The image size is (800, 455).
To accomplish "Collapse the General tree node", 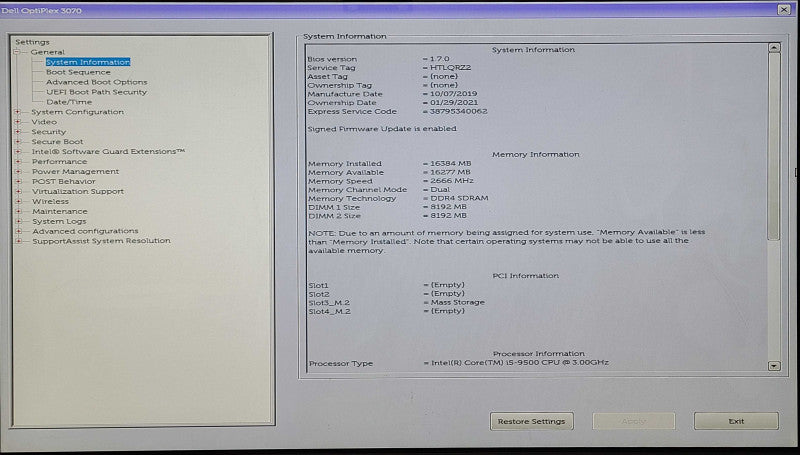I will (x=17, y=52).
